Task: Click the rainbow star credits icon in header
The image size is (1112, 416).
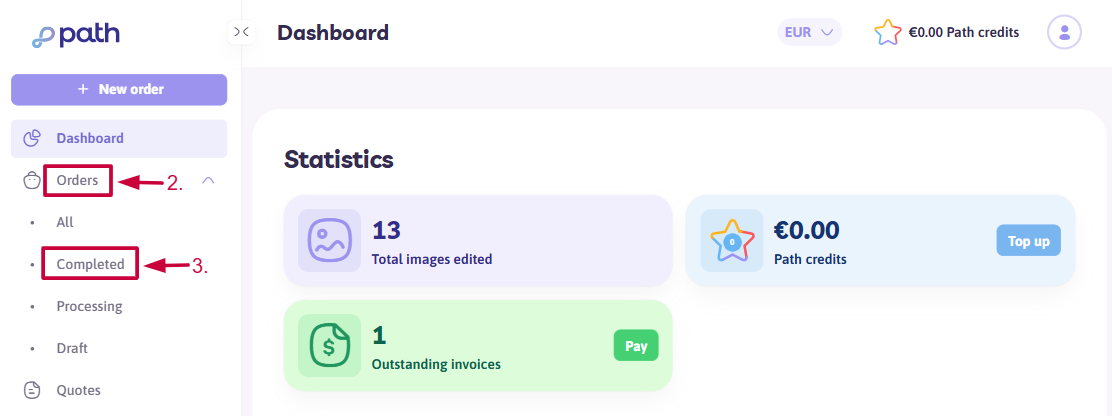Action: (888, 33)
